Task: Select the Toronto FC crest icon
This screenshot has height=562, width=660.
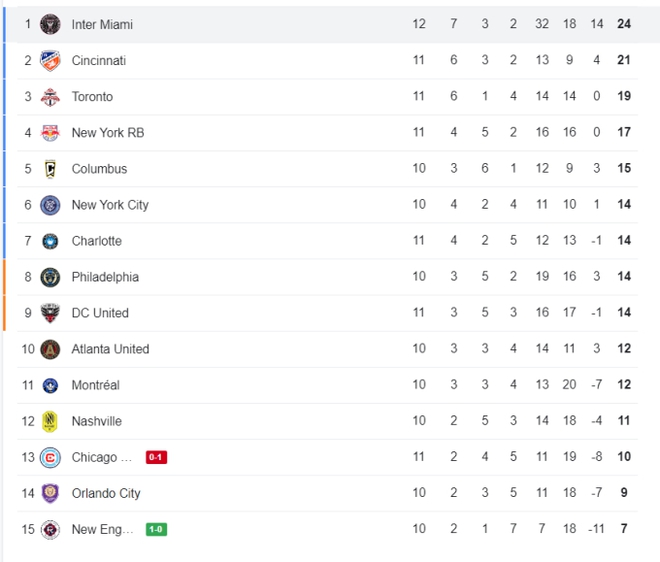Action: 50,97
